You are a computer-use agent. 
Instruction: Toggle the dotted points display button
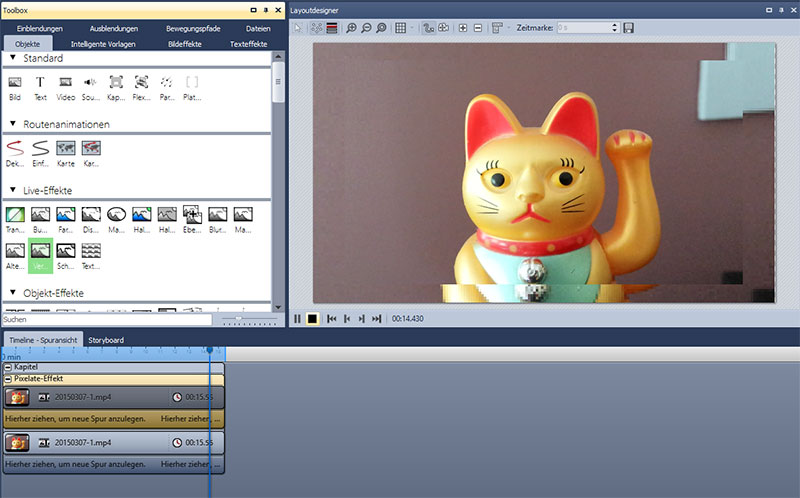[316, 28]
